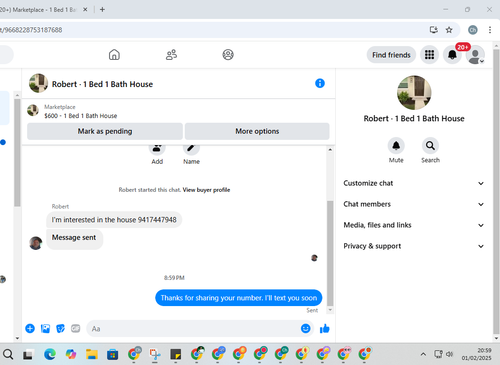Open Task View on the taskbar
The image size is (500, 365).
tap(28, 355)
